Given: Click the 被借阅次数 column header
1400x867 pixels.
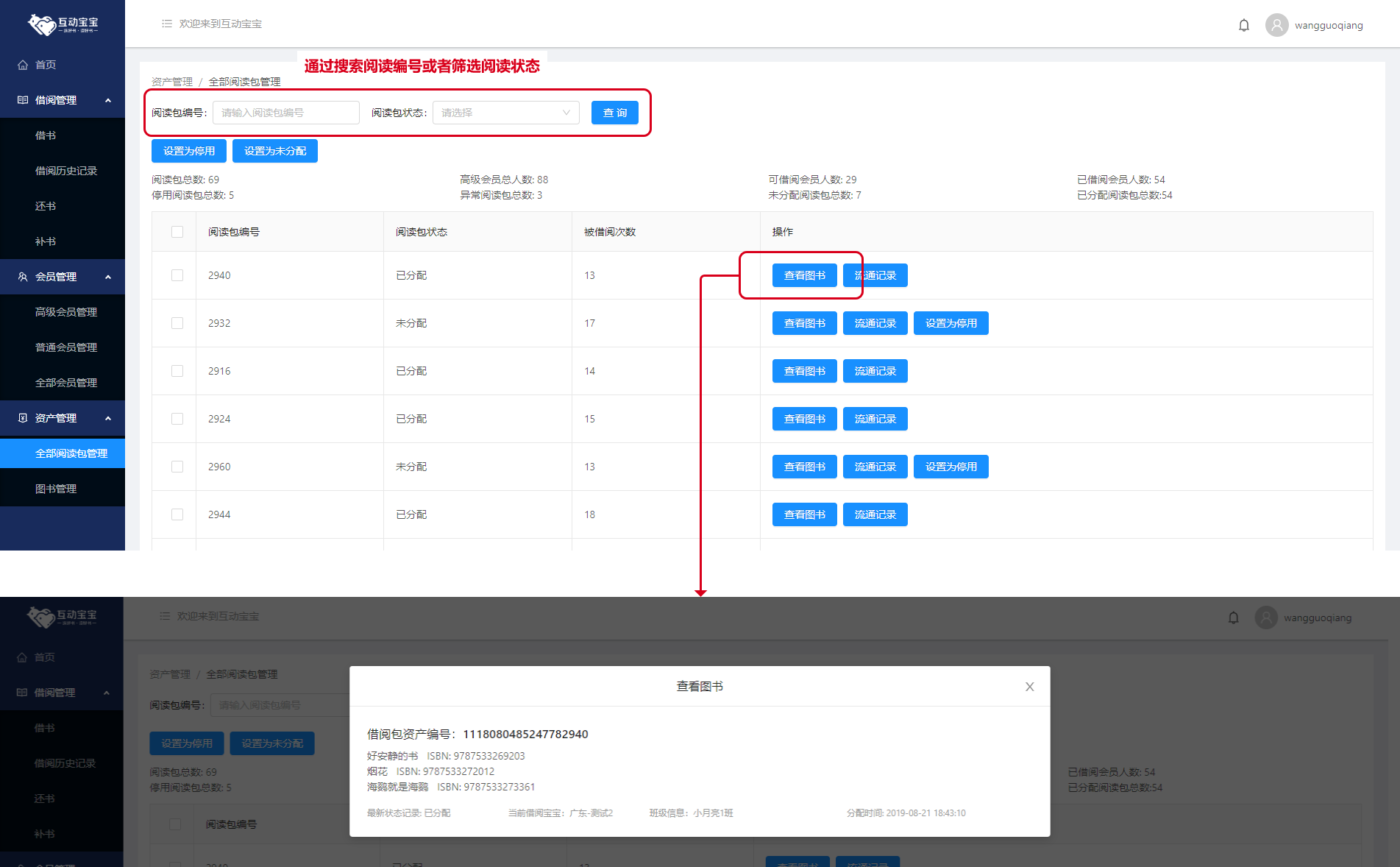Looking at the screenshot, I should click(610, 232).
